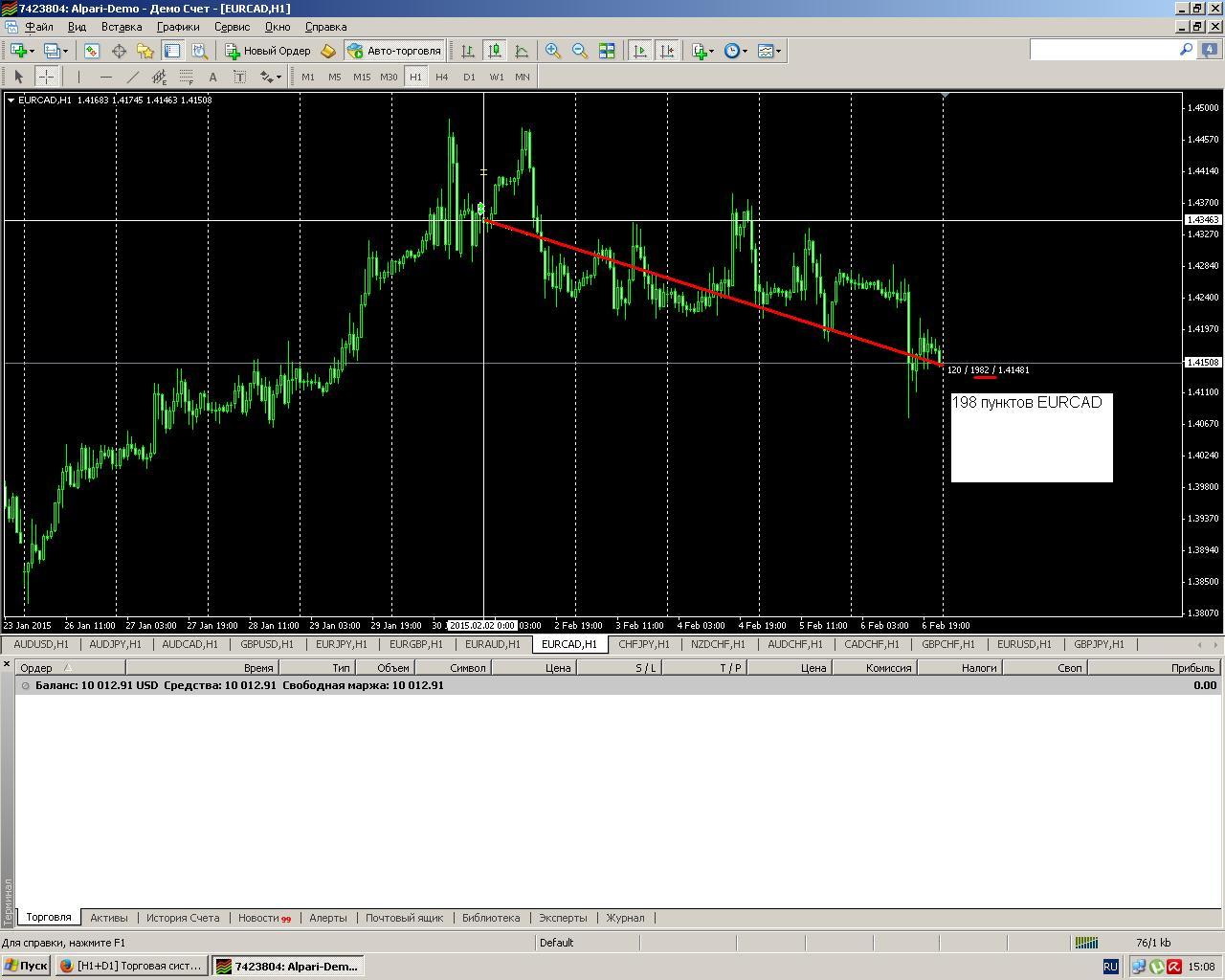1225x980 pixels.
Task: Select the trendline tool
Action: [x=132, y=77]
